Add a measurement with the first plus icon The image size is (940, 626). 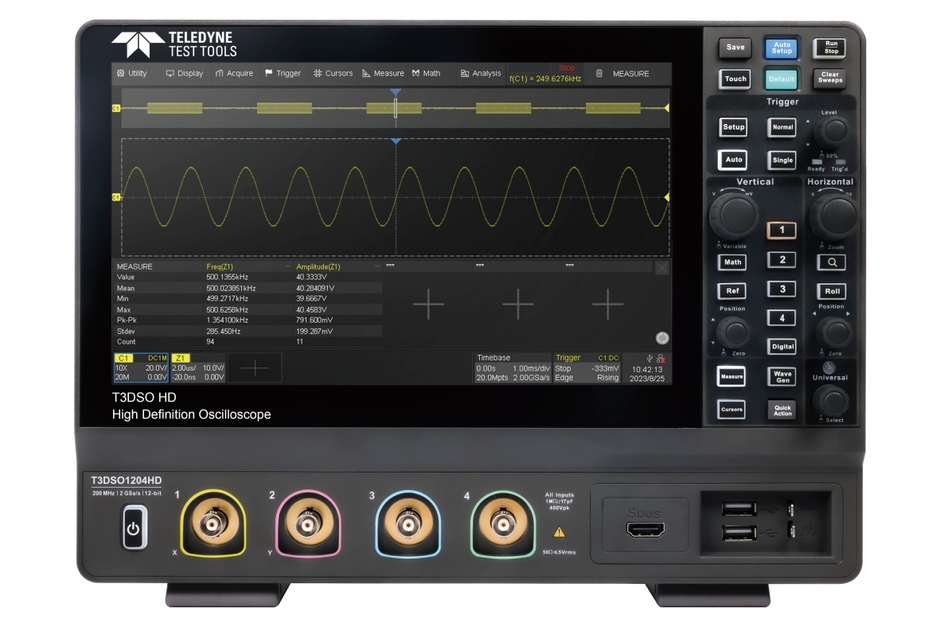(x=428, y=305)
